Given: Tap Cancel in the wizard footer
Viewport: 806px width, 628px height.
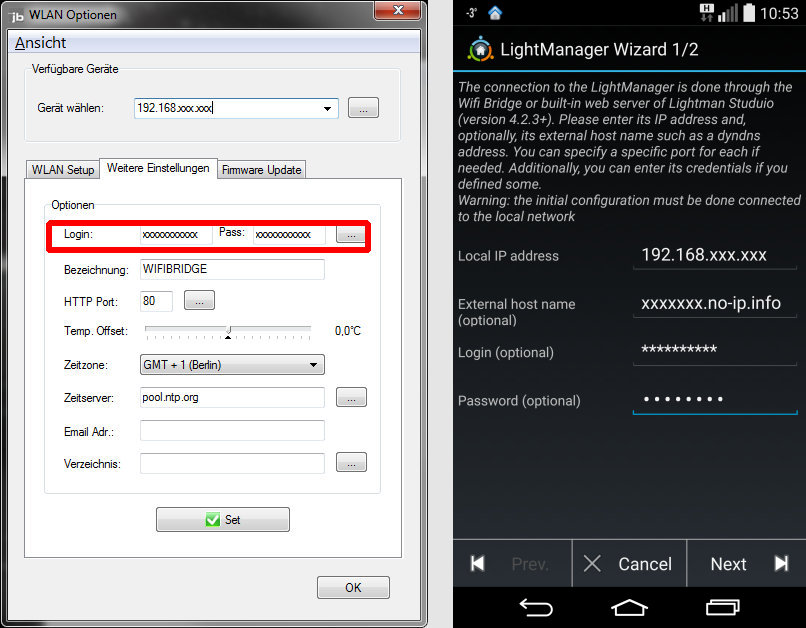Looking at the screenshot, I should [x=628, y=564].
